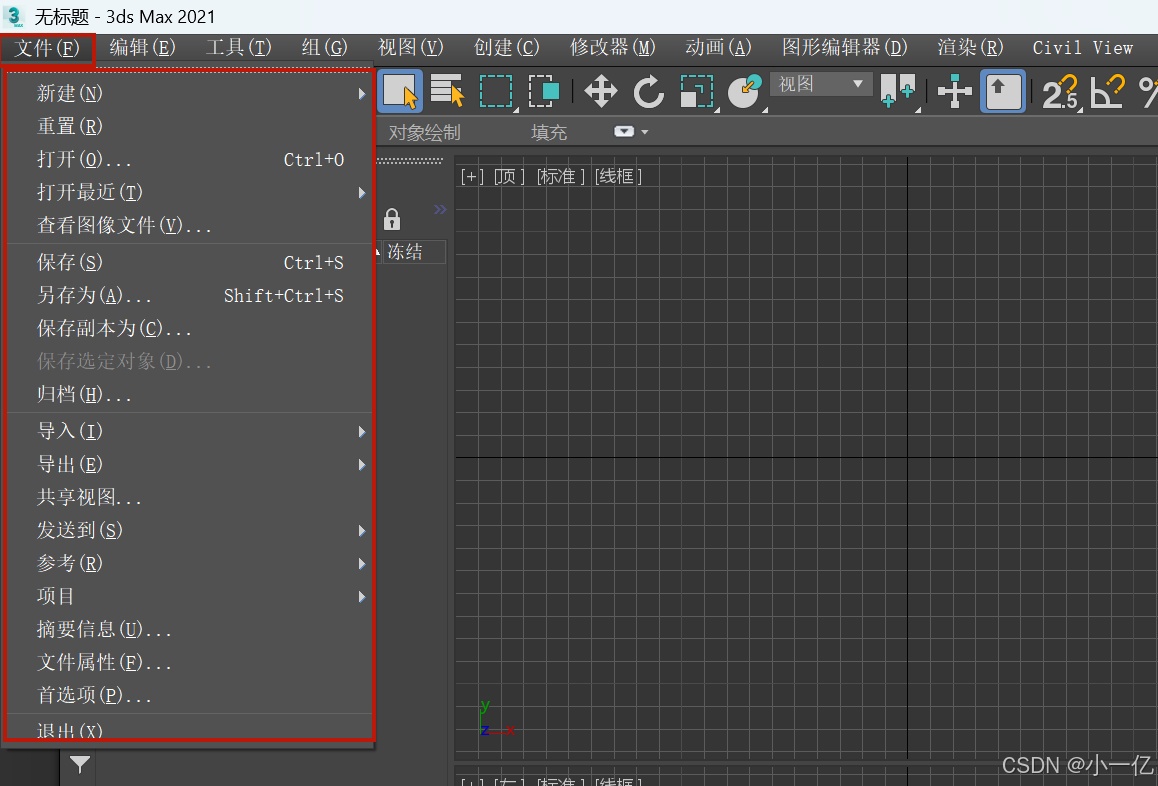Click the [标准] viewport shading label

[561, 177]
